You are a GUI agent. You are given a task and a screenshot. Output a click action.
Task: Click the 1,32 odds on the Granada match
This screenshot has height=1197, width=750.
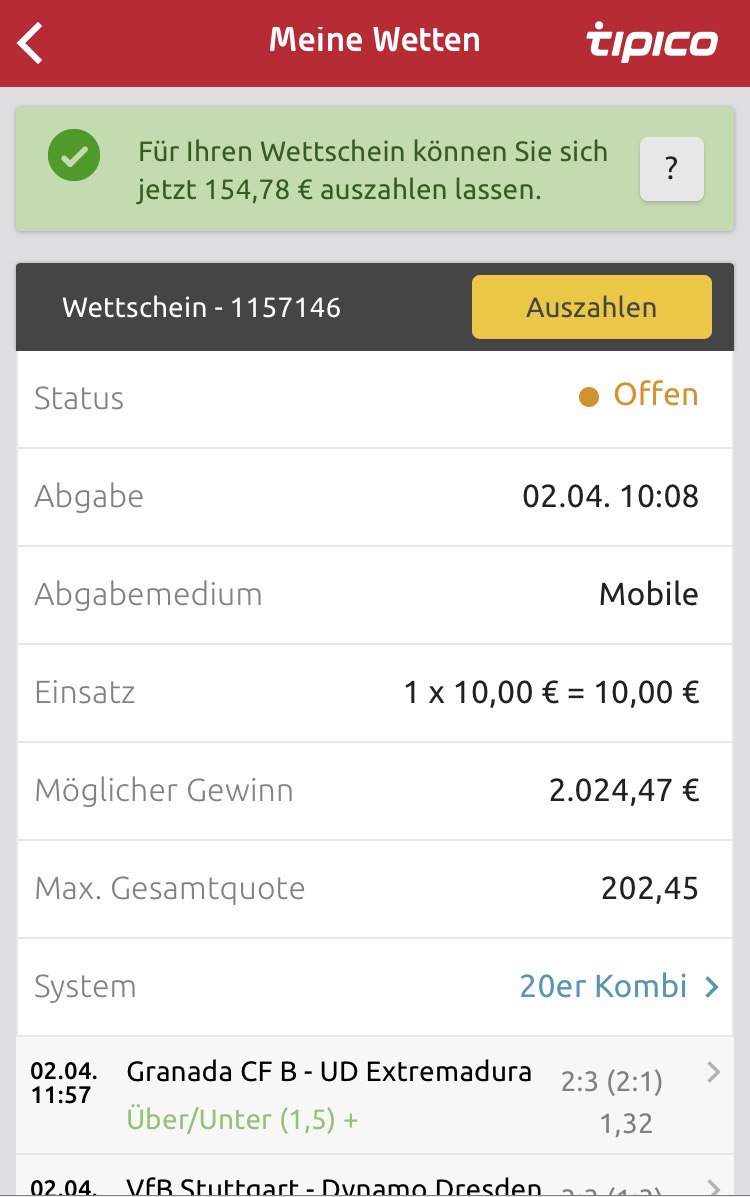(626, 1123)
